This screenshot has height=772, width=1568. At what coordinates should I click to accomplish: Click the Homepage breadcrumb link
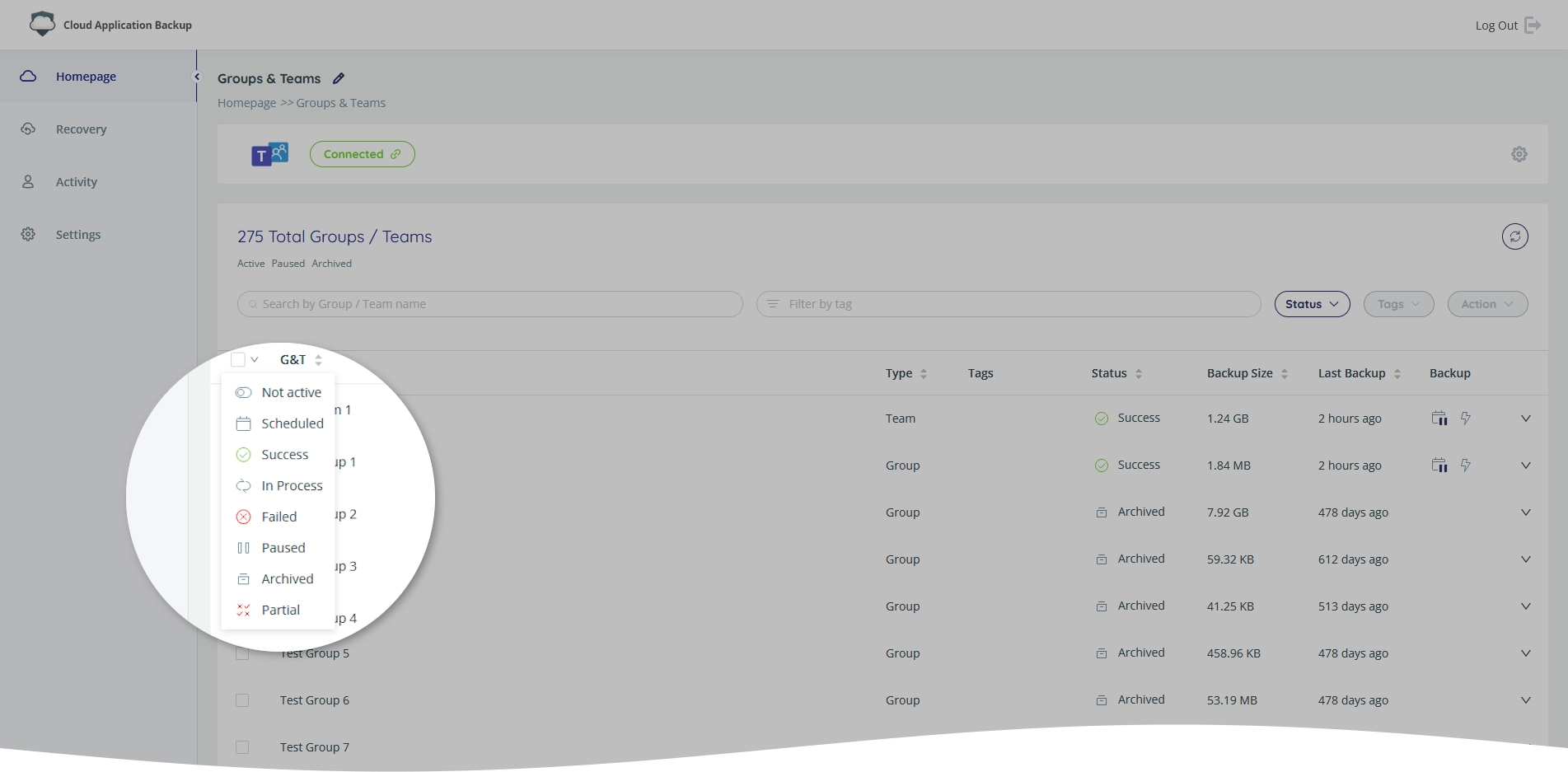pos(246,103)
